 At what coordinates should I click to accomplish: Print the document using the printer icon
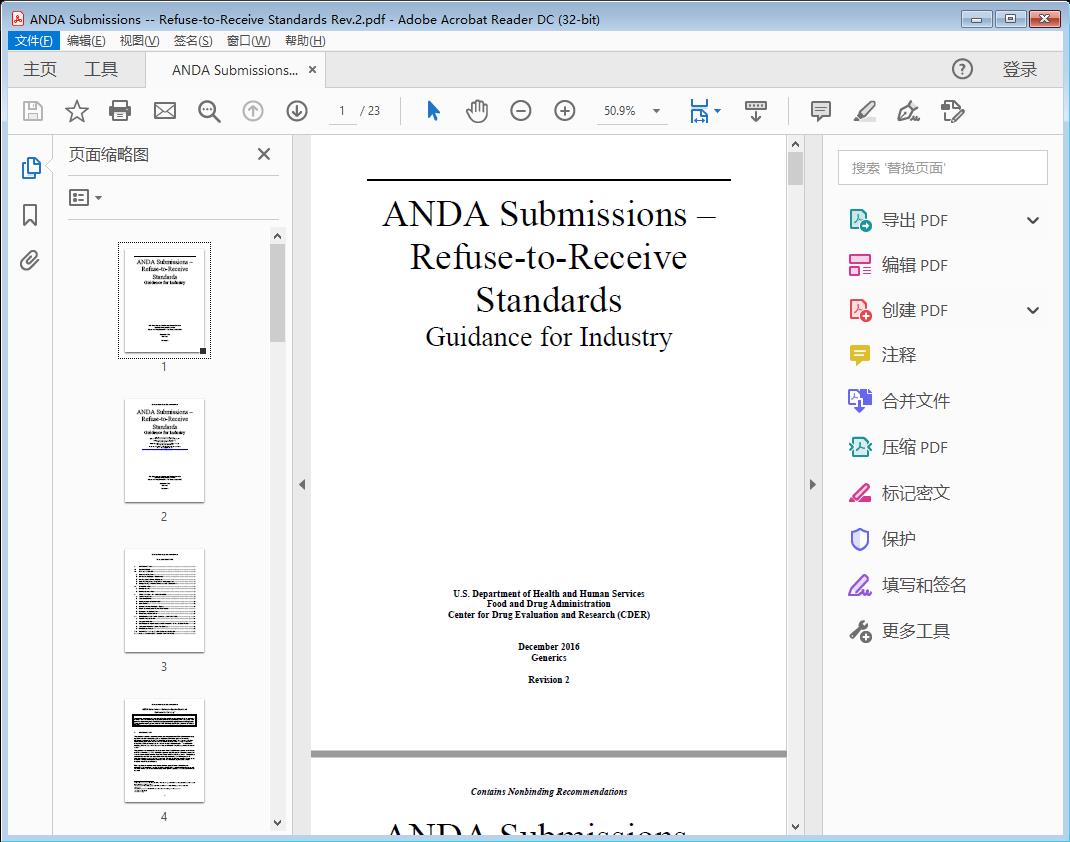point(120,111)
